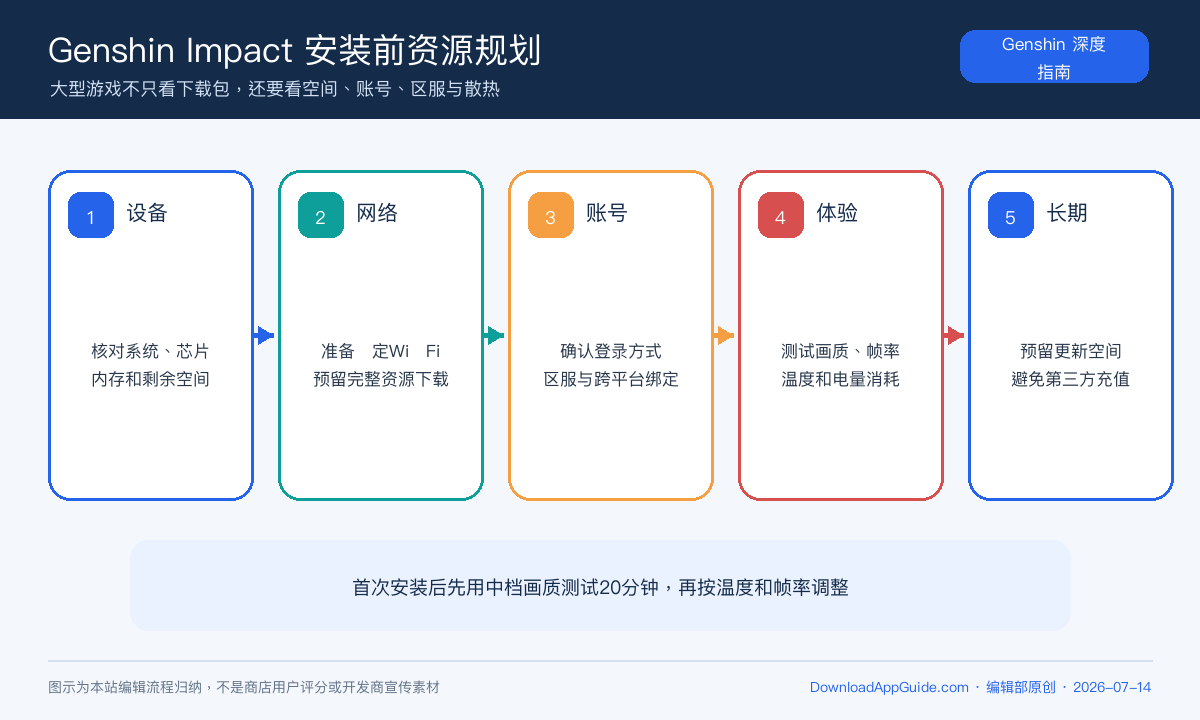Click the Wi Fi text in 网络 card
This screenshot has width=1200, height=720.
pos(414,351)
